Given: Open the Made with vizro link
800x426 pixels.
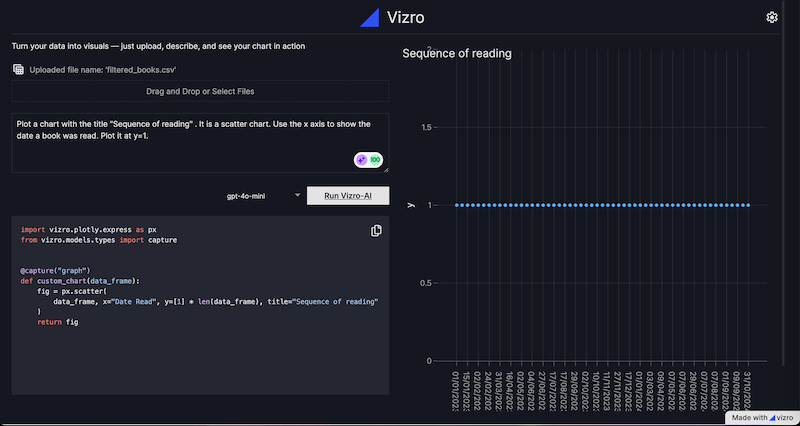Looking at the screenshot, I should pos(760,417).
